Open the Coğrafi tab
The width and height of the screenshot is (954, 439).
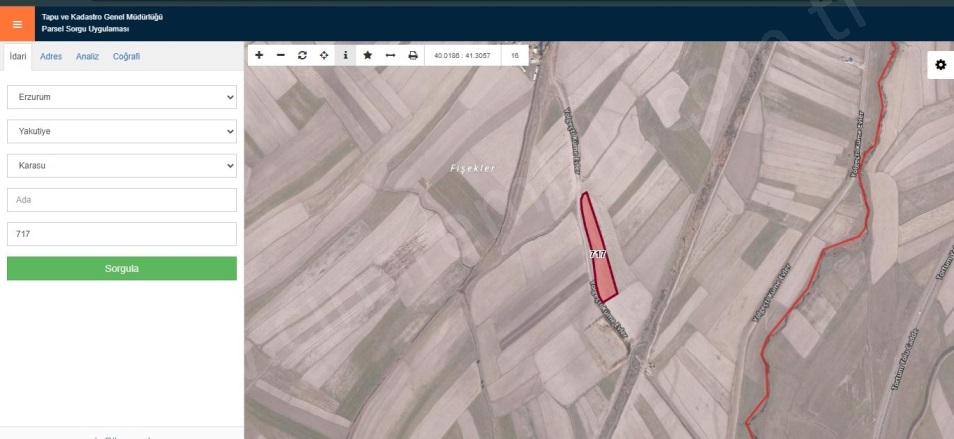tap(126, 57)
